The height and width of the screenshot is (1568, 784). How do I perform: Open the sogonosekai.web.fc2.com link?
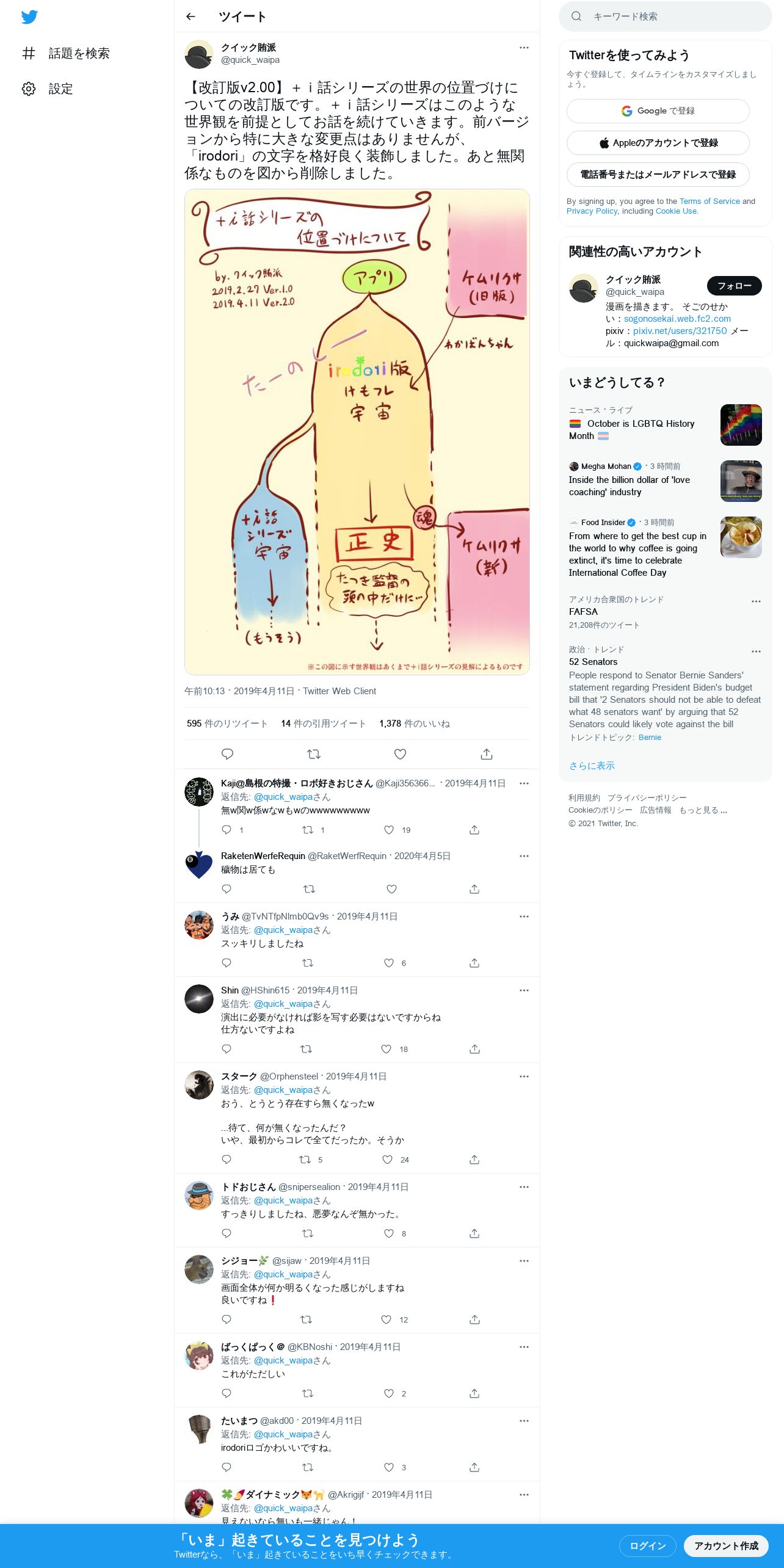(677, 319)
